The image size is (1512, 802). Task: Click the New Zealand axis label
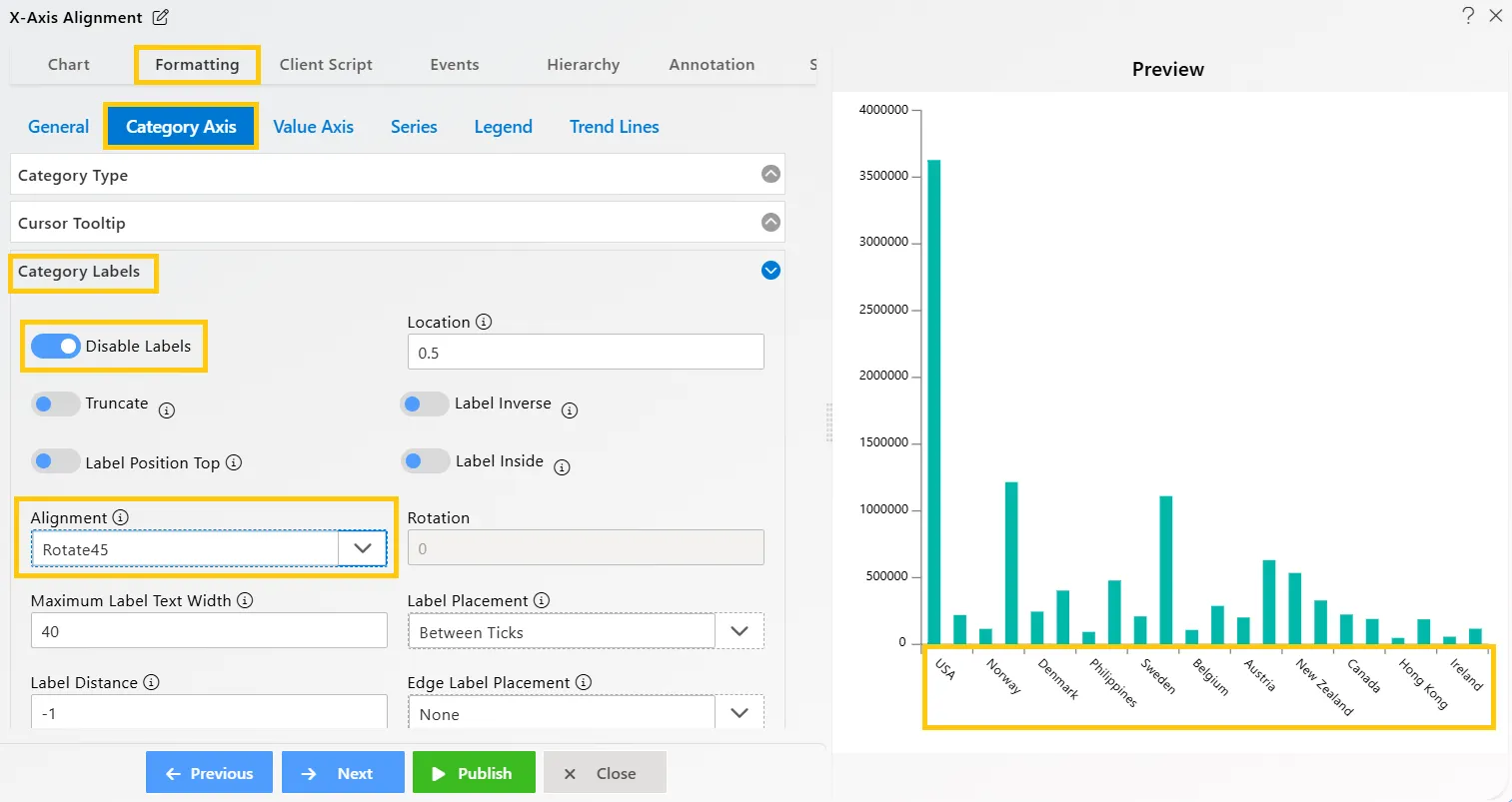pos(1324,686)
